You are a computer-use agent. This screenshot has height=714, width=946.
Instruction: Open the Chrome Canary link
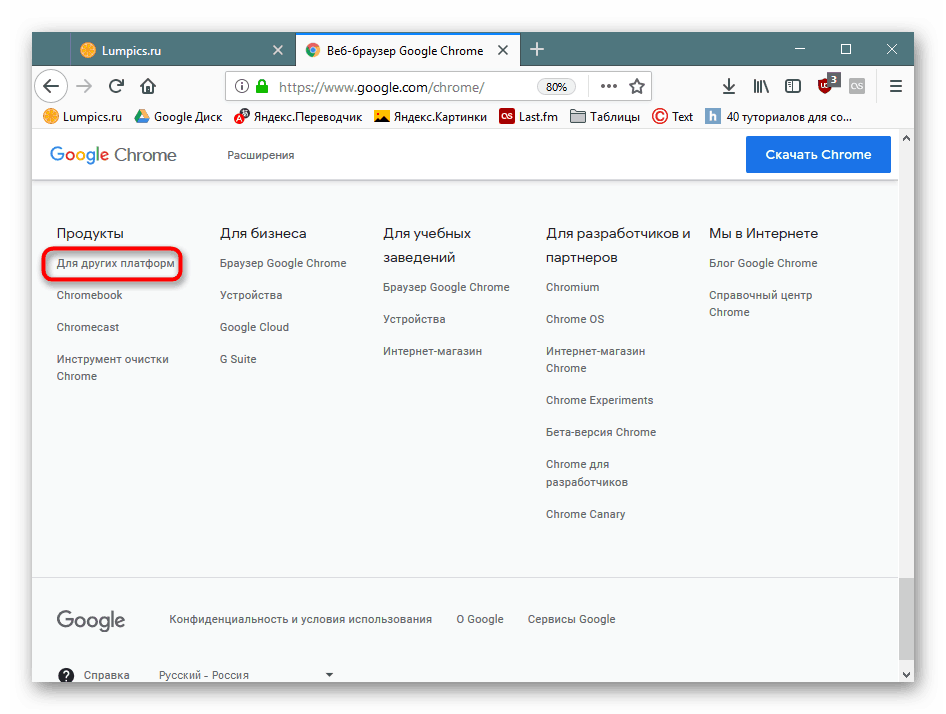585,514
